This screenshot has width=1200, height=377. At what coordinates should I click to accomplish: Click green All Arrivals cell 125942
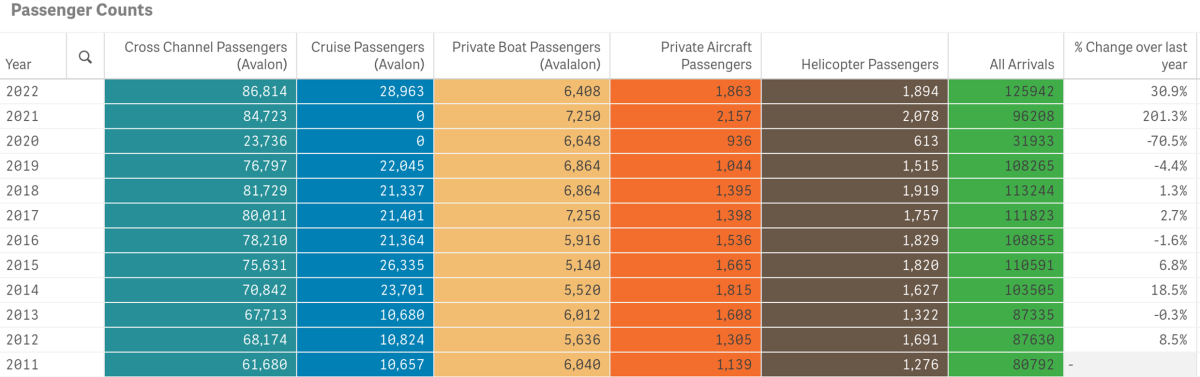[1005, 90]
